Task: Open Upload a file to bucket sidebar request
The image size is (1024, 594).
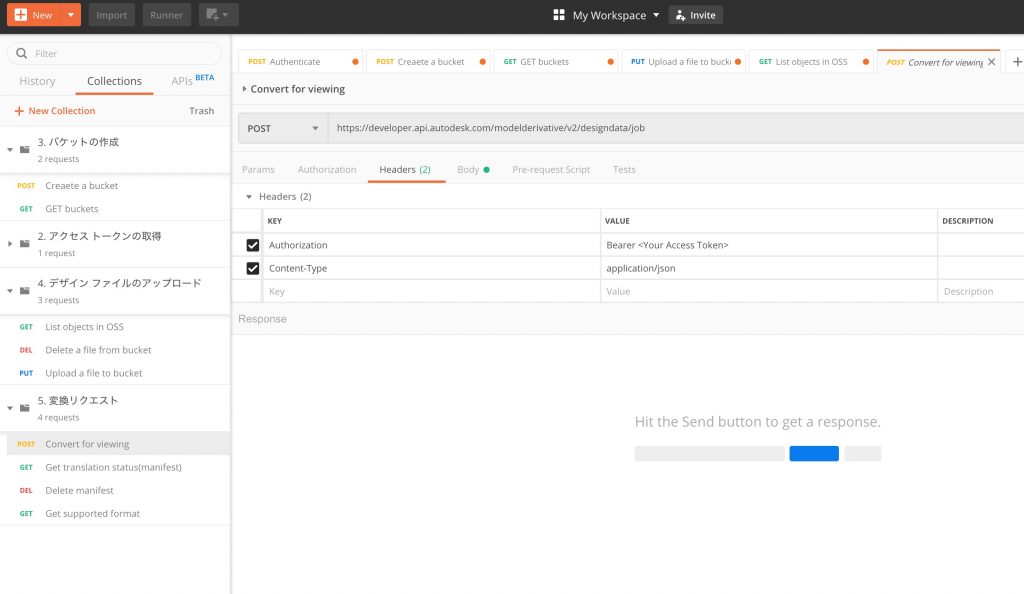Action: coord(93,373)
